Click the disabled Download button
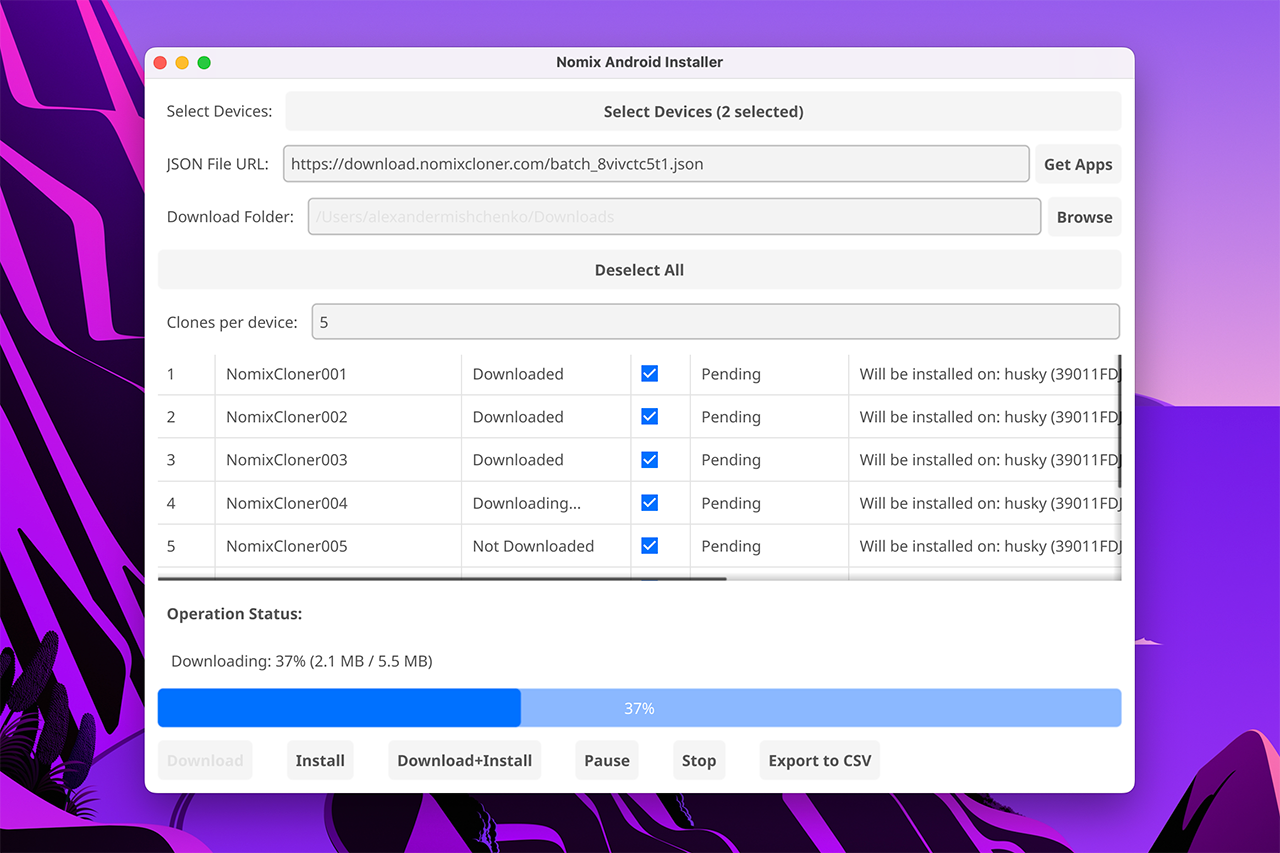Image resolution: width=1280 pixels, height=853 pixels. [205, 760]
